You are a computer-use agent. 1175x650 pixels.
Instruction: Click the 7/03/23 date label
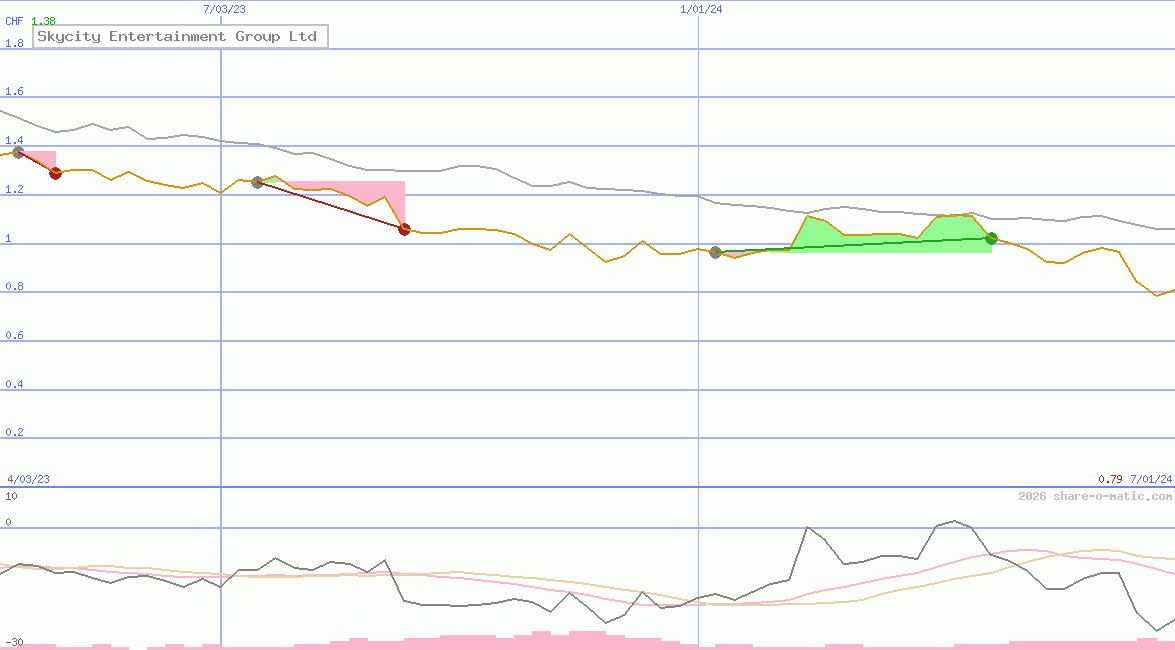[x=224, y=9]
